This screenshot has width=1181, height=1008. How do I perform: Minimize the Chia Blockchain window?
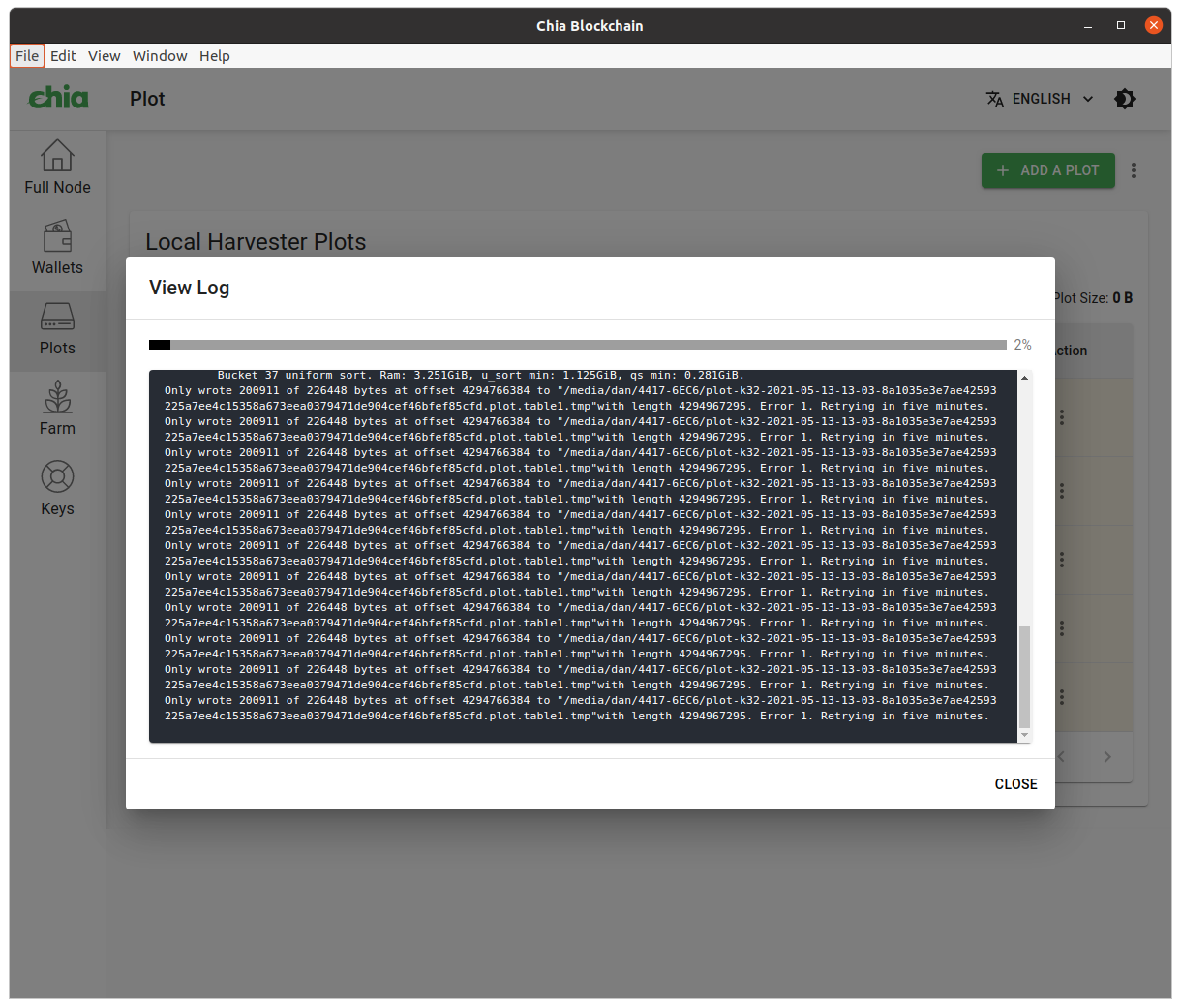(x=1089, y=26)
